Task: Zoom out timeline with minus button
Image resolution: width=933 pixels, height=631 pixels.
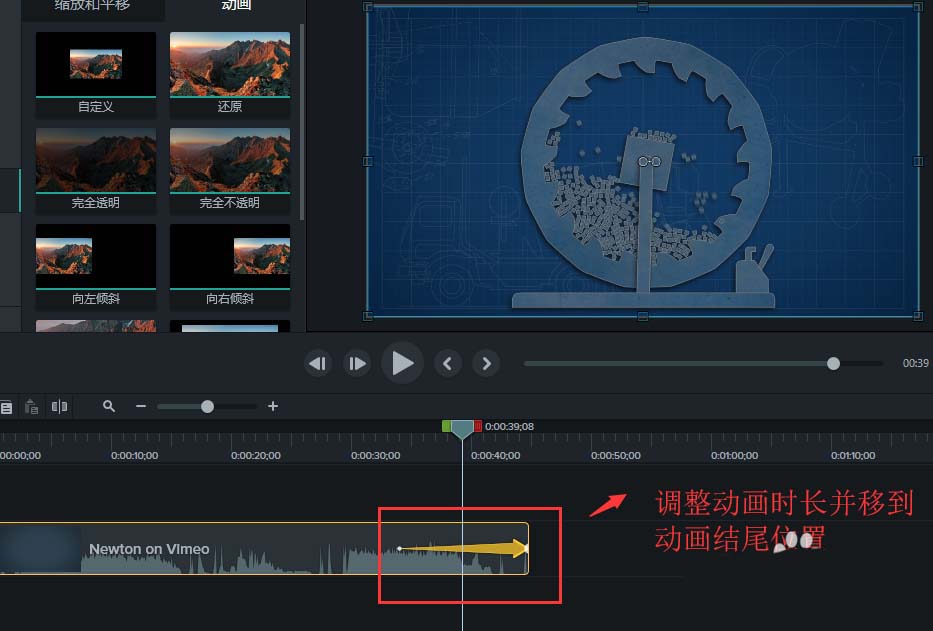Action: click(x=141, y=406)
